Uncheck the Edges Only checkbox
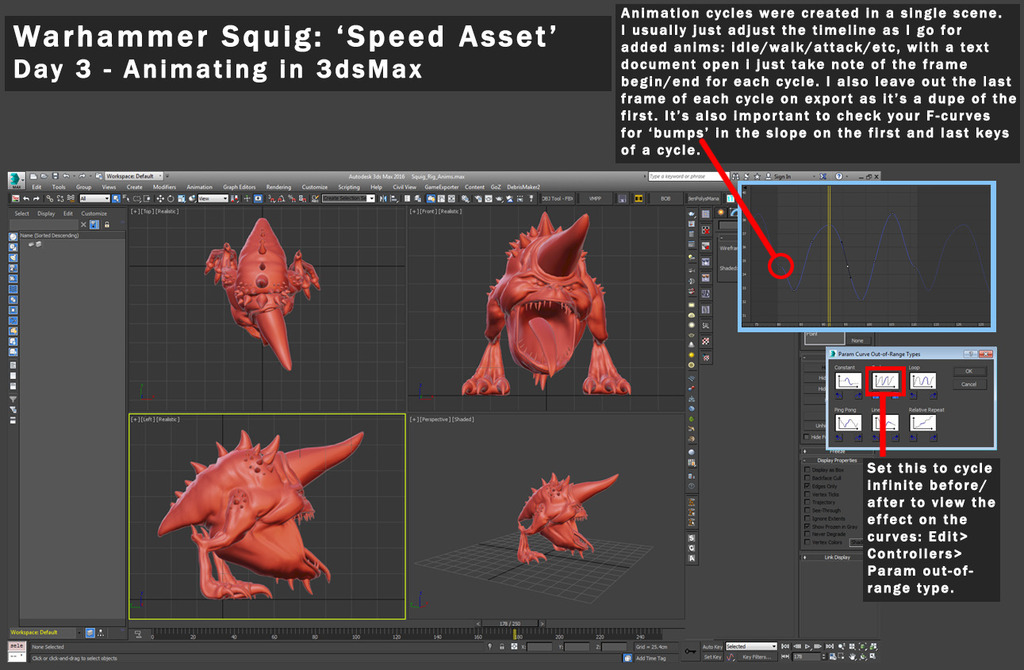 pos(807,486)
